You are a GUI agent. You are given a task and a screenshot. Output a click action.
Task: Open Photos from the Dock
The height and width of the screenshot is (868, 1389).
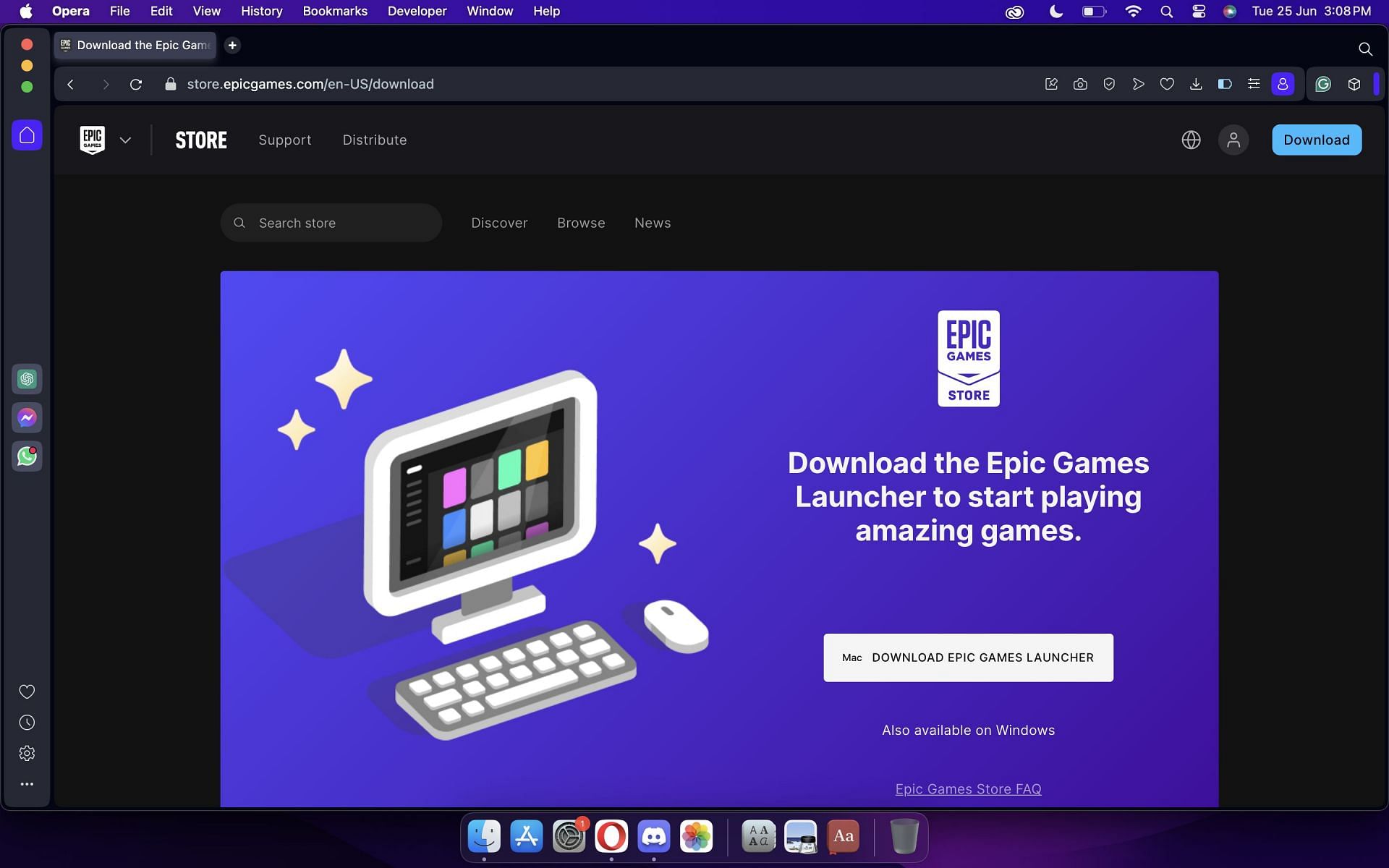(x=697, y=836)
